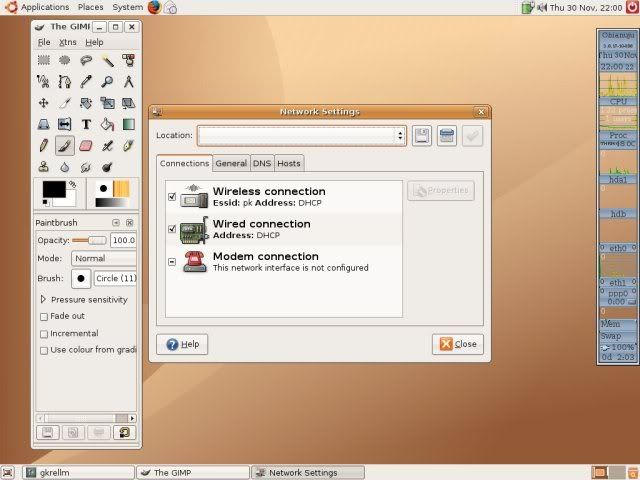This screenshot has height=480, width=640.
Task: Pick the Pencil tool
Action: click(44, 145)
